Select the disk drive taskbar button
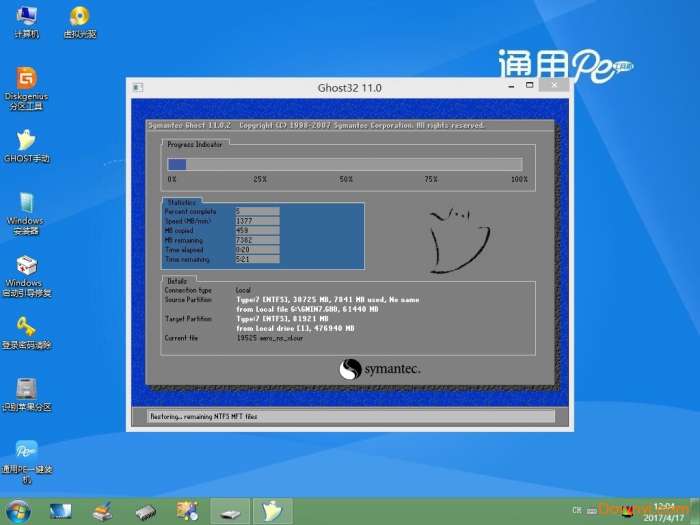 (x=230, y=512)
